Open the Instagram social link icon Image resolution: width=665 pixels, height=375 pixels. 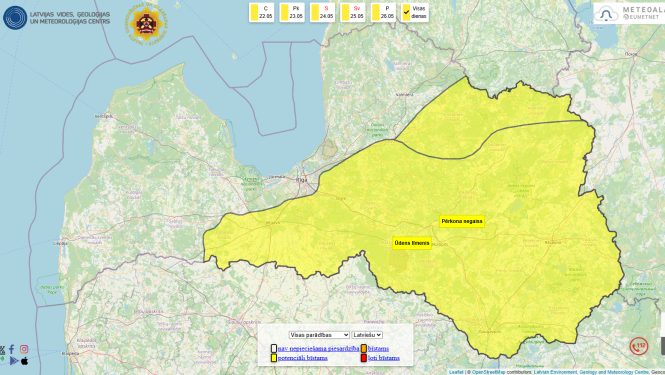24,349
